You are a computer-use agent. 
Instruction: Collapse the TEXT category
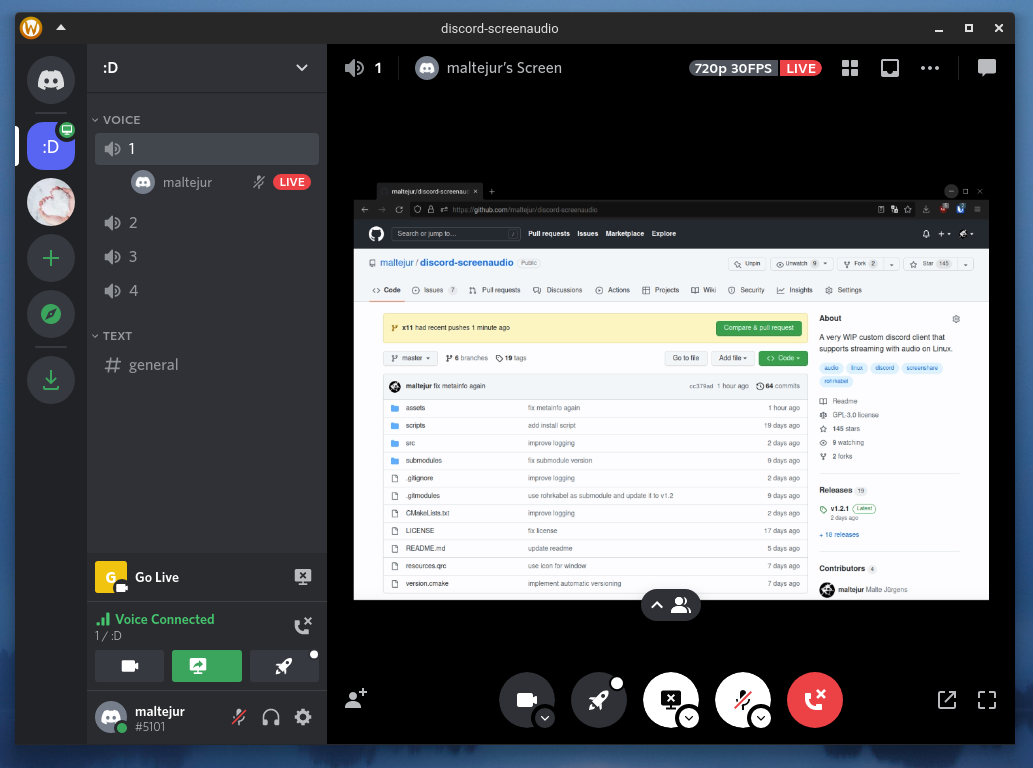click(x=112, y=336)
